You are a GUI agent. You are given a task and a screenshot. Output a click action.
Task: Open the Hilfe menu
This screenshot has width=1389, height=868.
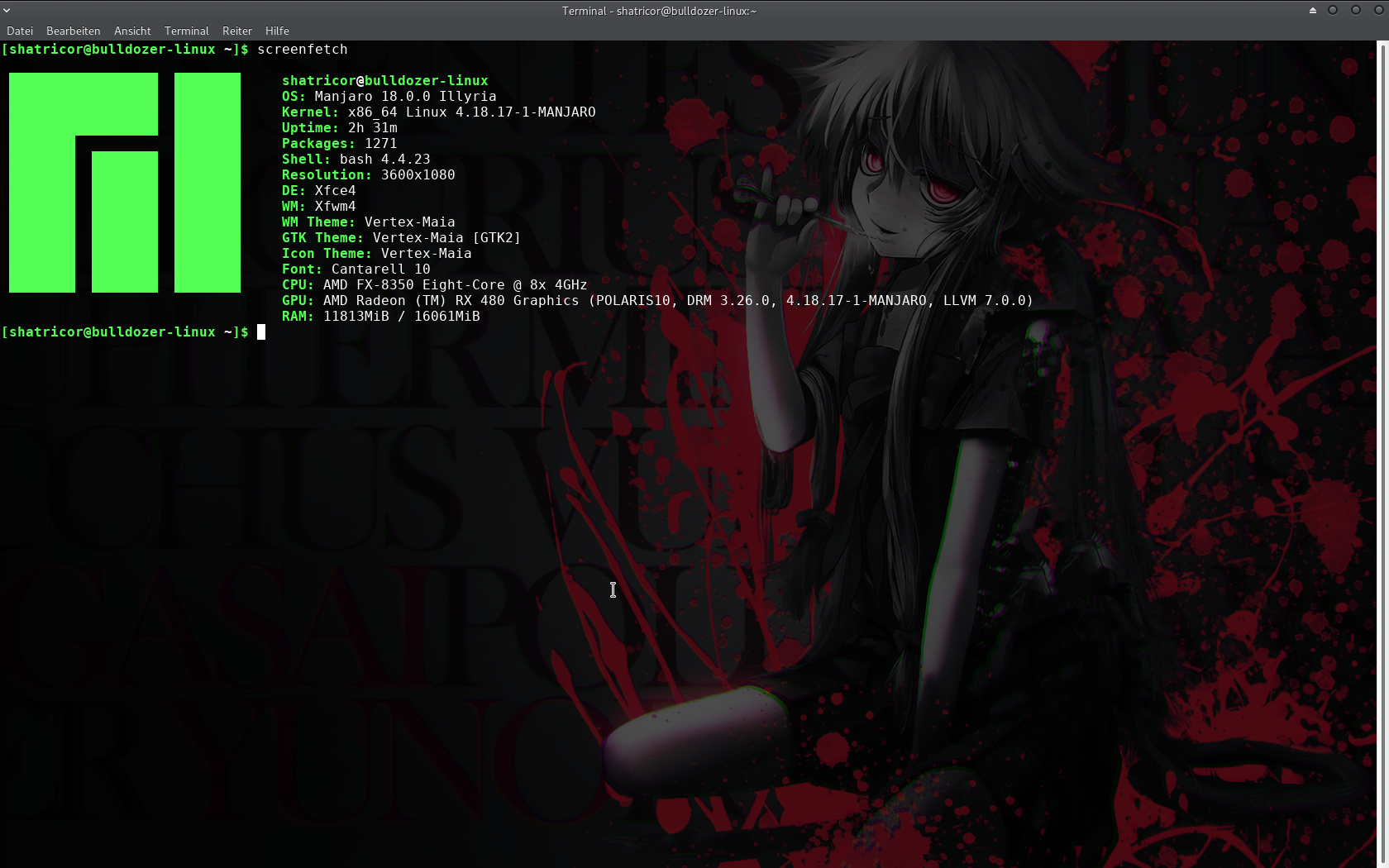(x=277, y=31)
